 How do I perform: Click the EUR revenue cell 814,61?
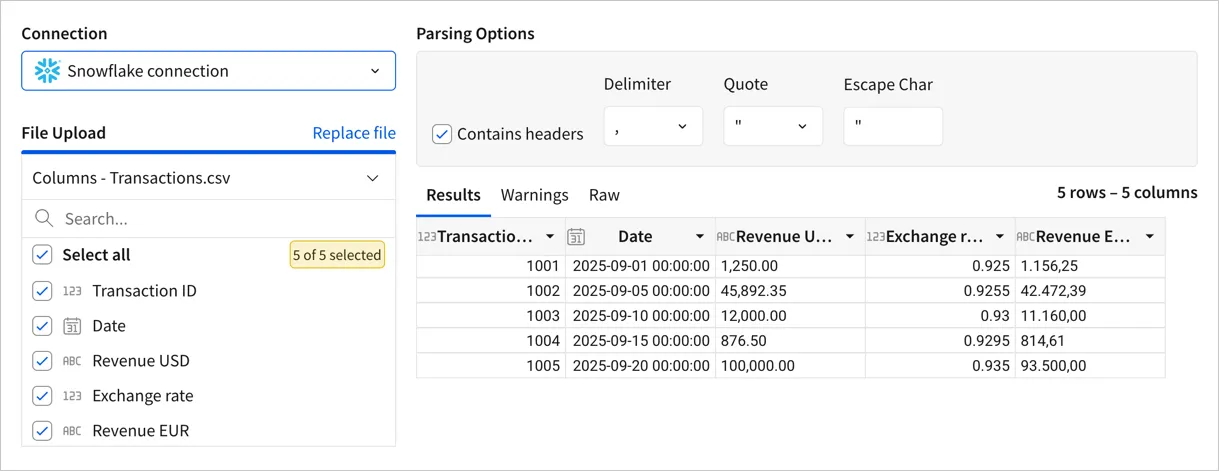[1090, 341]
